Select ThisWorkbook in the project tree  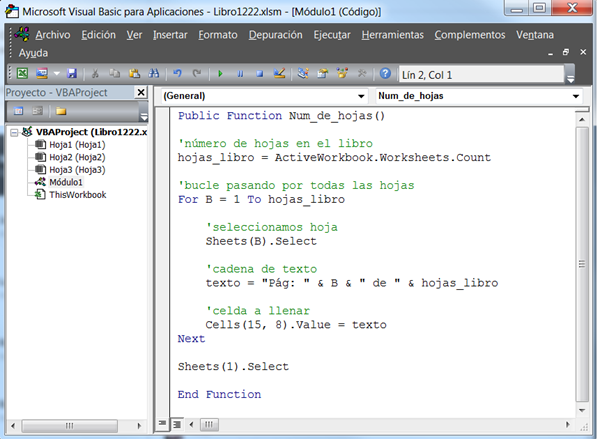(x=77, y=195)
